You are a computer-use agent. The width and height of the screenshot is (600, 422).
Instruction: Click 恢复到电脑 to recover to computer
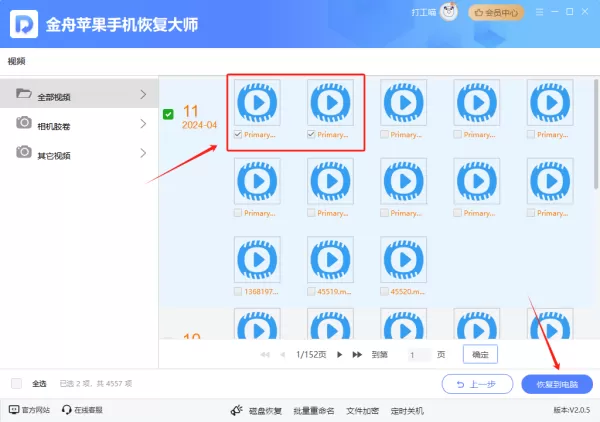point(557,384)
